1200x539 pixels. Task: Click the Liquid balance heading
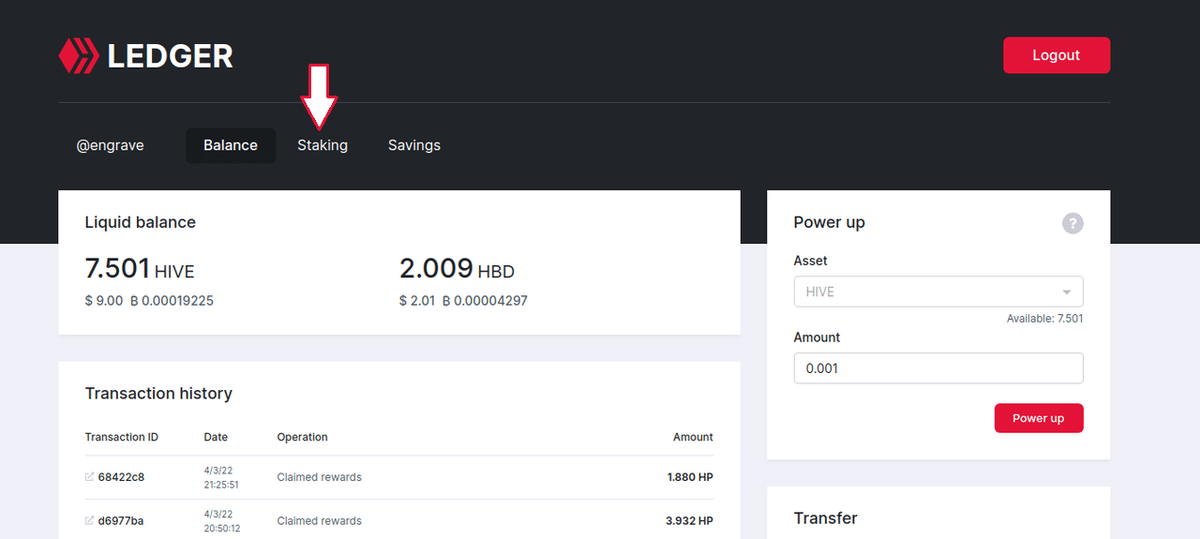tap(140, 222)
